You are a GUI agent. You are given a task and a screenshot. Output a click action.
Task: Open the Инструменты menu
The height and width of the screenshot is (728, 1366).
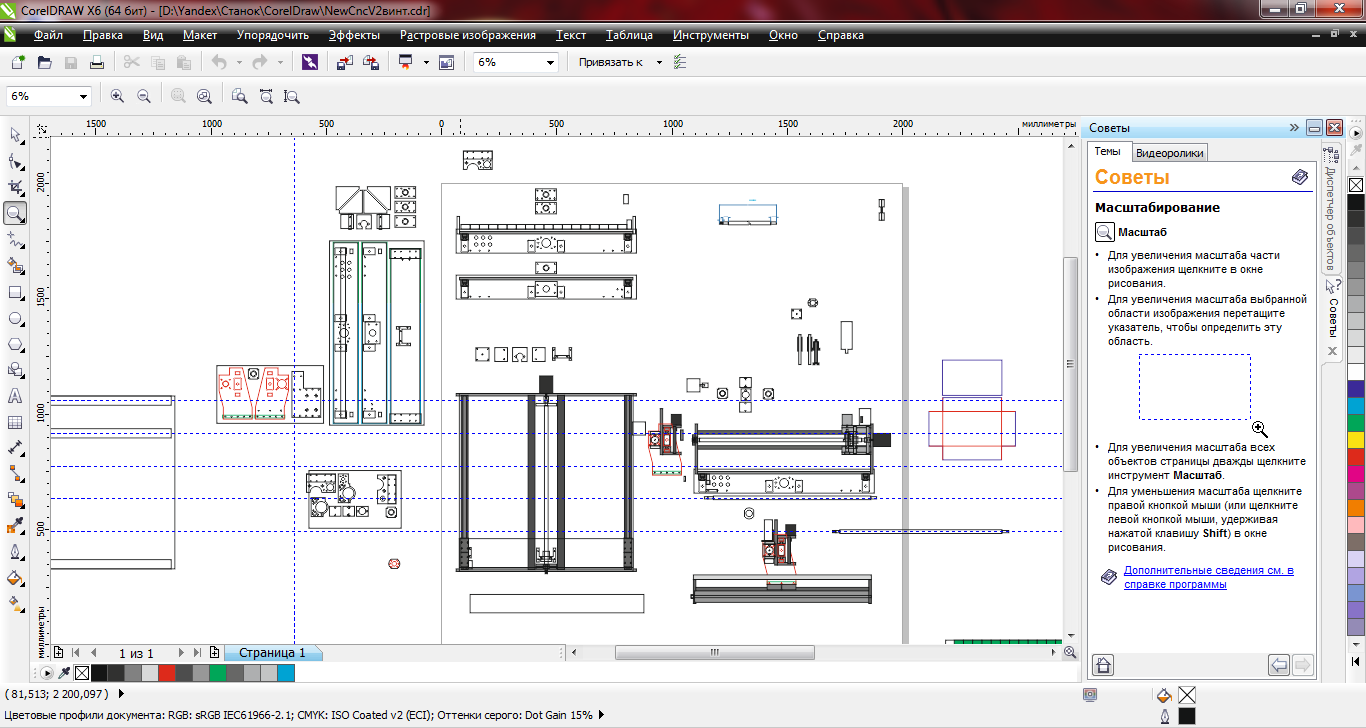click(x=711, y=35)
